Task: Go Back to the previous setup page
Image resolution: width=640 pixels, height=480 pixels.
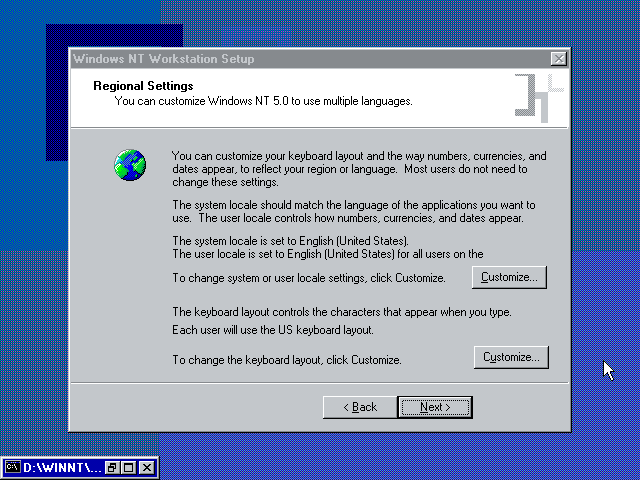Action: 360,407
